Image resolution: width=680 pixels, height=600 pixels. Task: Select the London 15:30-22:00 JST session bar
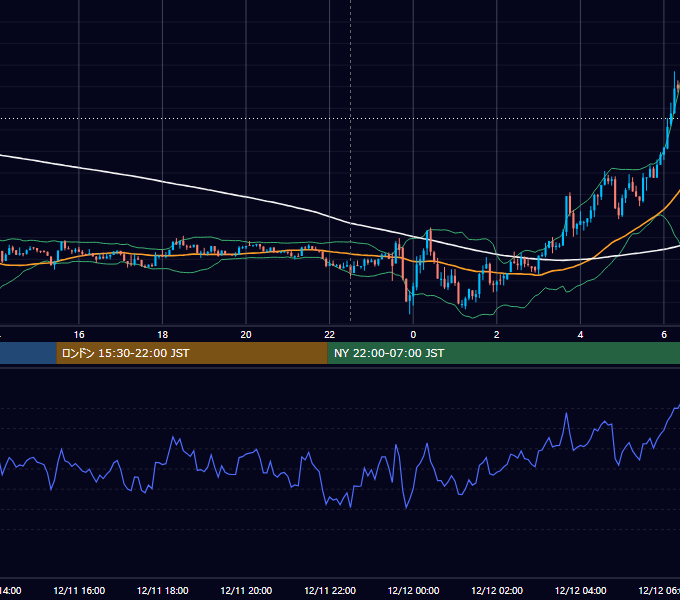pyautogui.click(x=192, y=353)
